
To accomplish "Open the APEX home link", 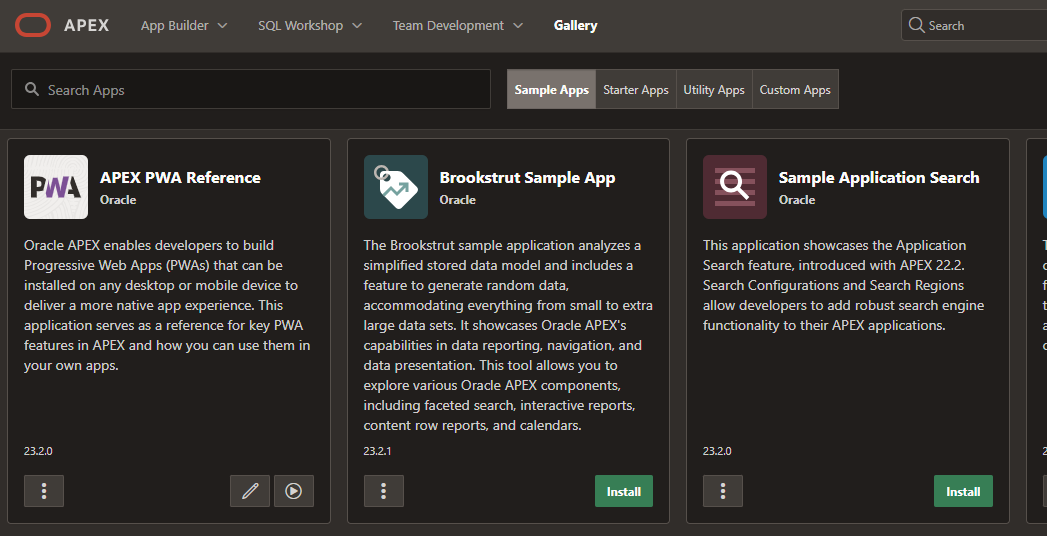I will (87, 25).
